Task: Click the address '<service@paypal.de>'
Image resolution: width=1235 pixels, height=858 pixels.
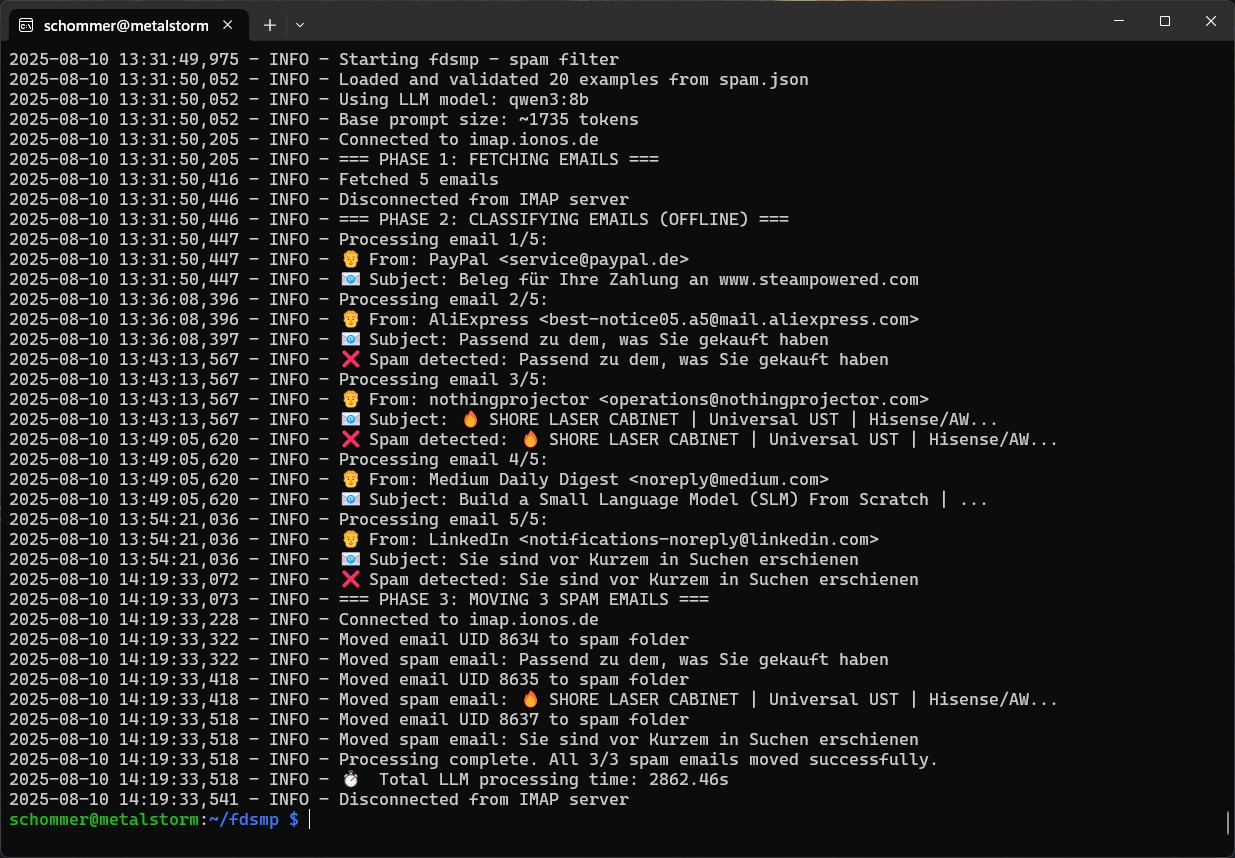Action: [x=594, y=259]
